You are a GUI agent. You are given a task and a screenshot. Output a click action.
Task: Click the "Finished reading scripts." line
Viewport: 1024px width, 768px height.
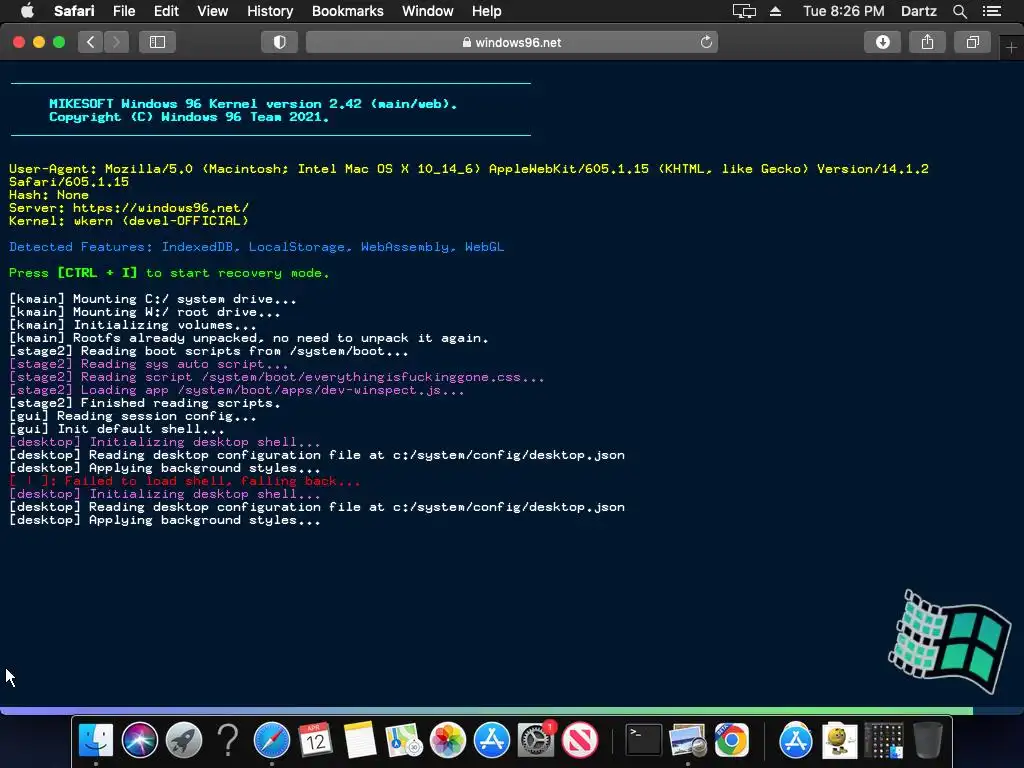pyautogui.click(x=145, y=403)
